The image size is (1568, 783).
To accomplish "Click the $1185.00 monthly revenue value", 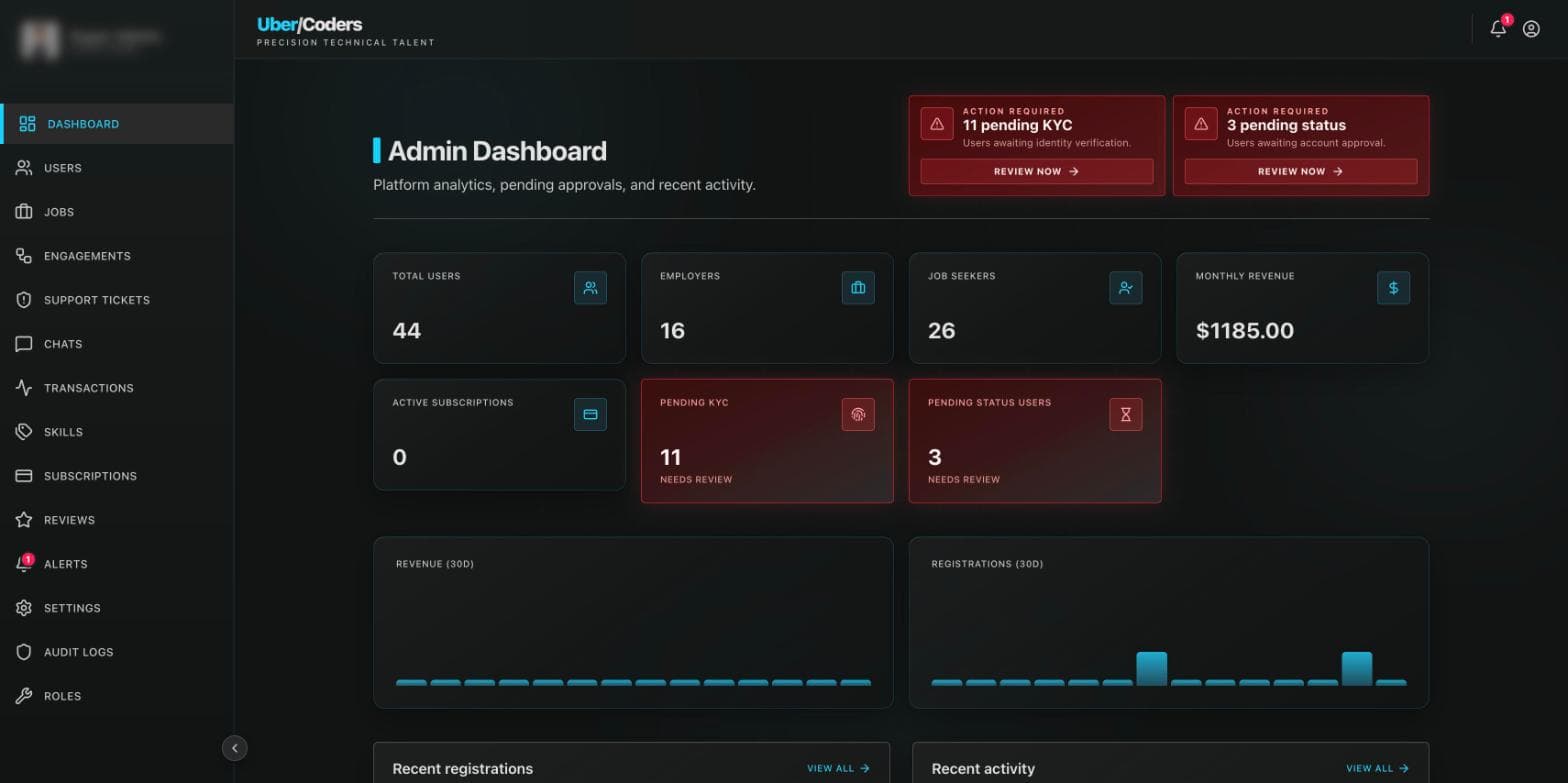I will (1245, 331).
